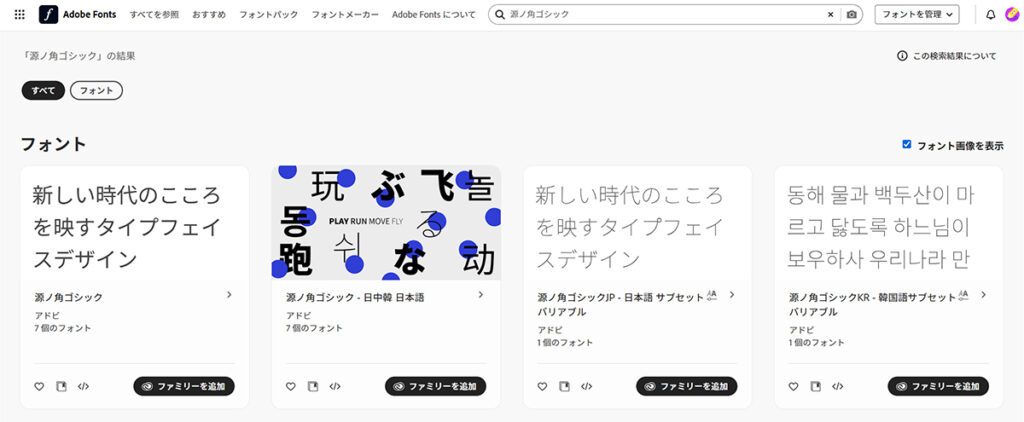Go to すべてを参照 menu
This screenshot has height=422, width=1024.
click(154, 14)
